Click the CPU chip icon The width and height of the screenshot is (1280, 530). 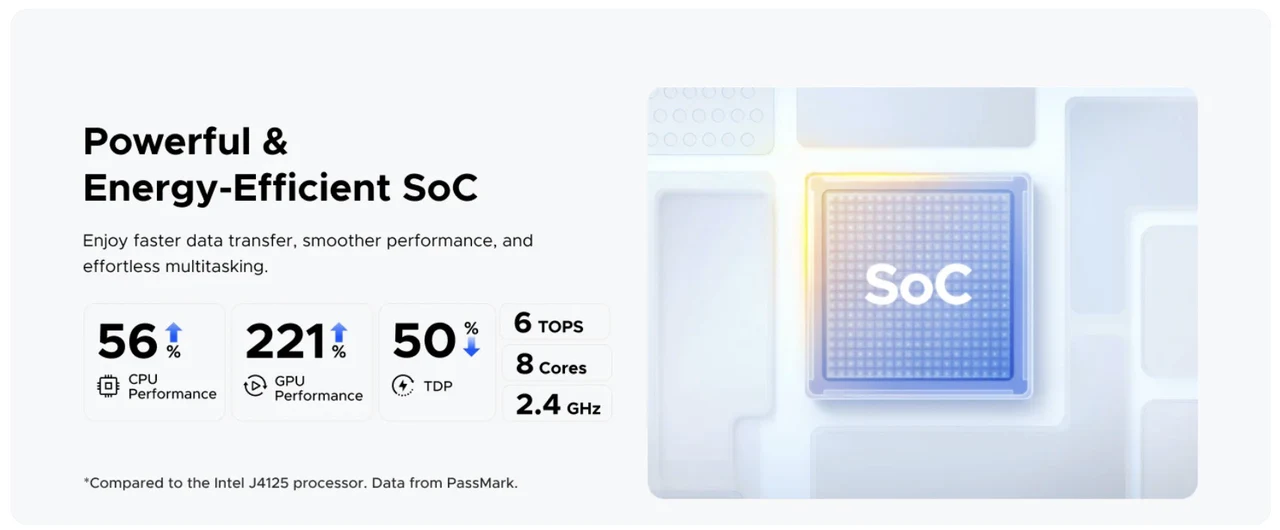click(x=108, y=386)
